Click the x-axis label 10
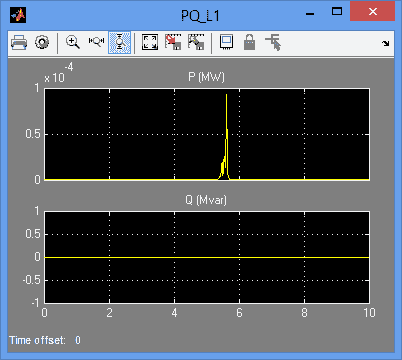The height and width of the screenshot is (360, 402). [369, 313]
